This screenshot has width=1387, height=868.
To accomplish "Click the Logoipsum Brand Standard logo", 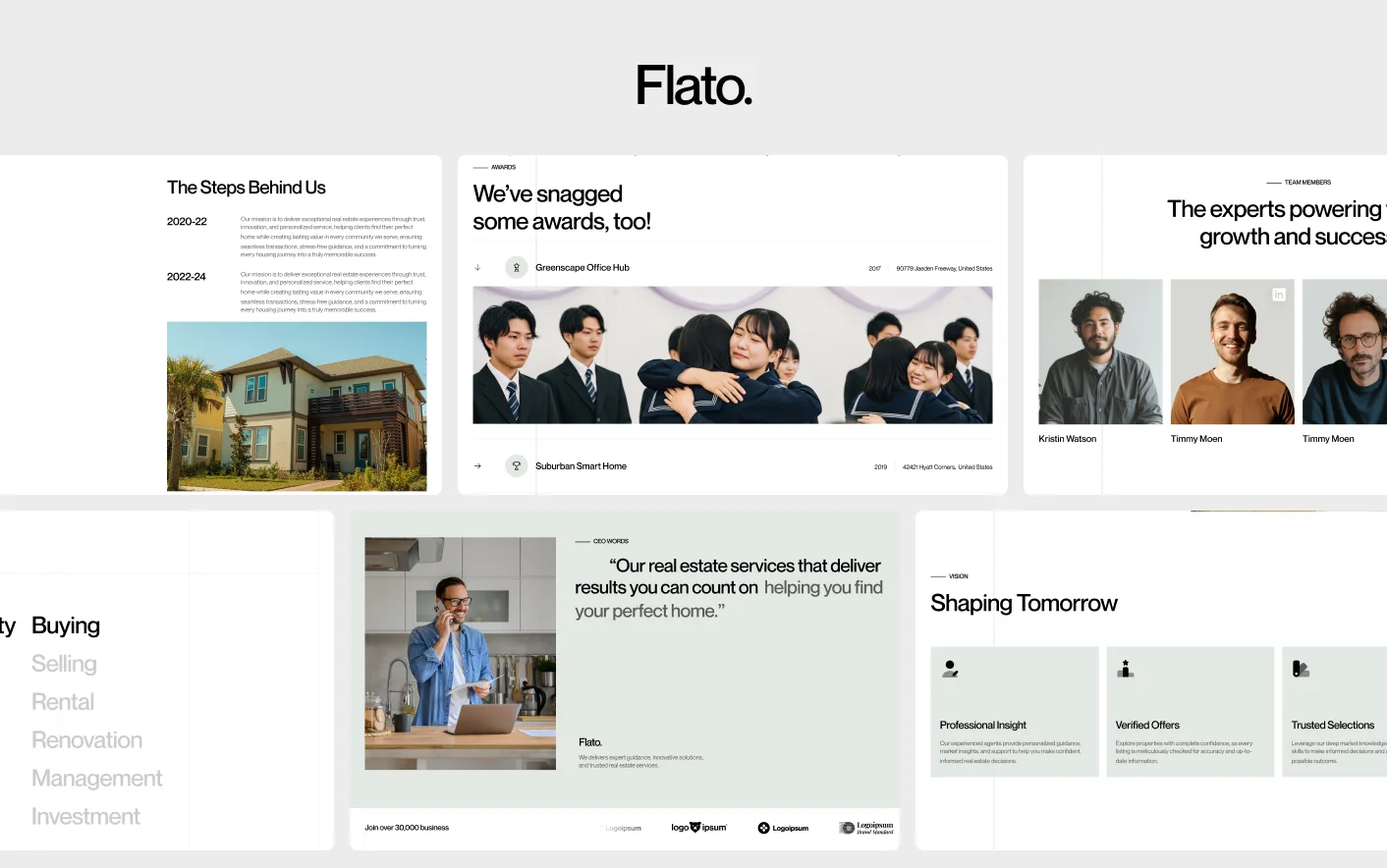I will [866, 828].
